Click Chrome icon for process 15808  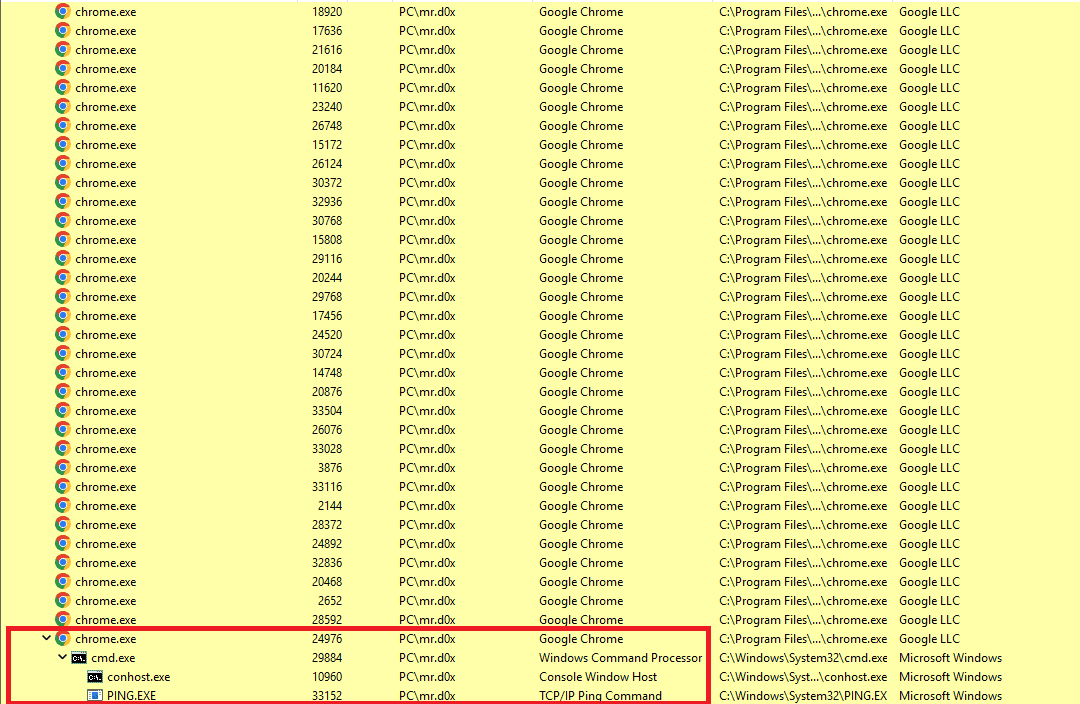(63, 240)
